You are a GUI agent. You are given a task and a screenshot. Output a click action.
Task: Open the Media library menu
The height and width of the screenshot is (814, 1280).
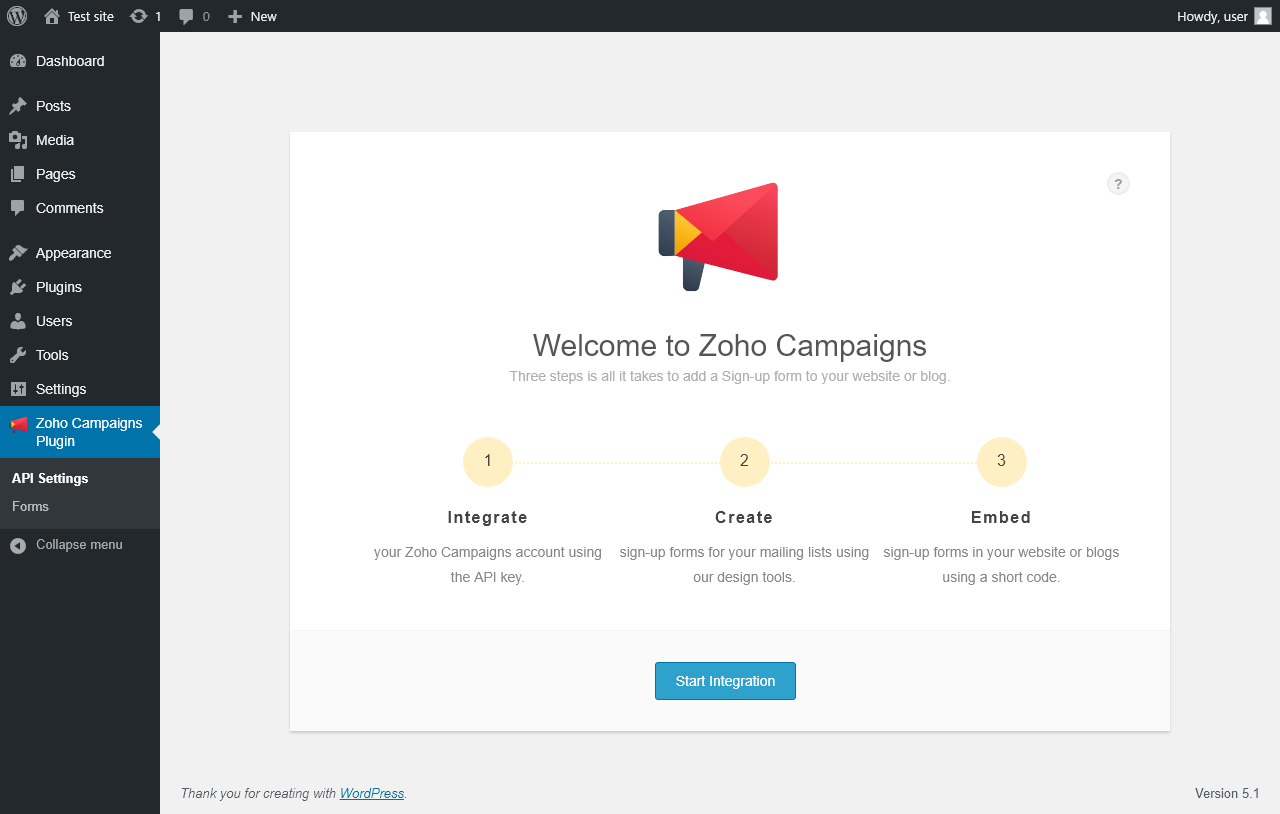click(80, 140)
